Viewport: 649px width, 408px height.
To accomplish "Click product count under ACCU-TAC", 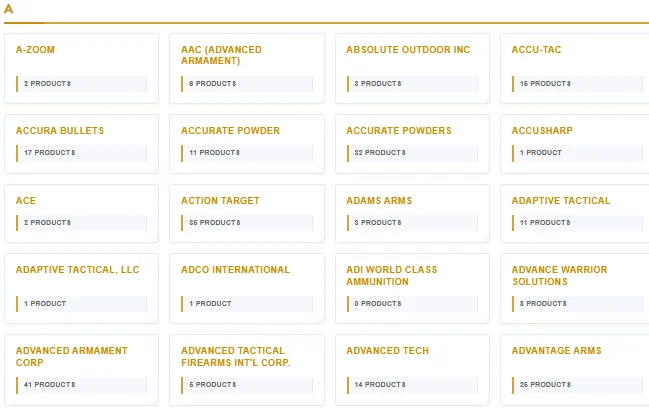I will tap(545, 84).
